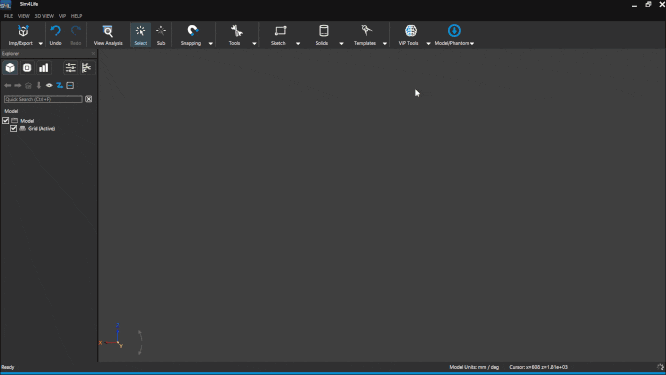Close the Explorer panel
Screen dimensions: 666x375
pos(93,54)
